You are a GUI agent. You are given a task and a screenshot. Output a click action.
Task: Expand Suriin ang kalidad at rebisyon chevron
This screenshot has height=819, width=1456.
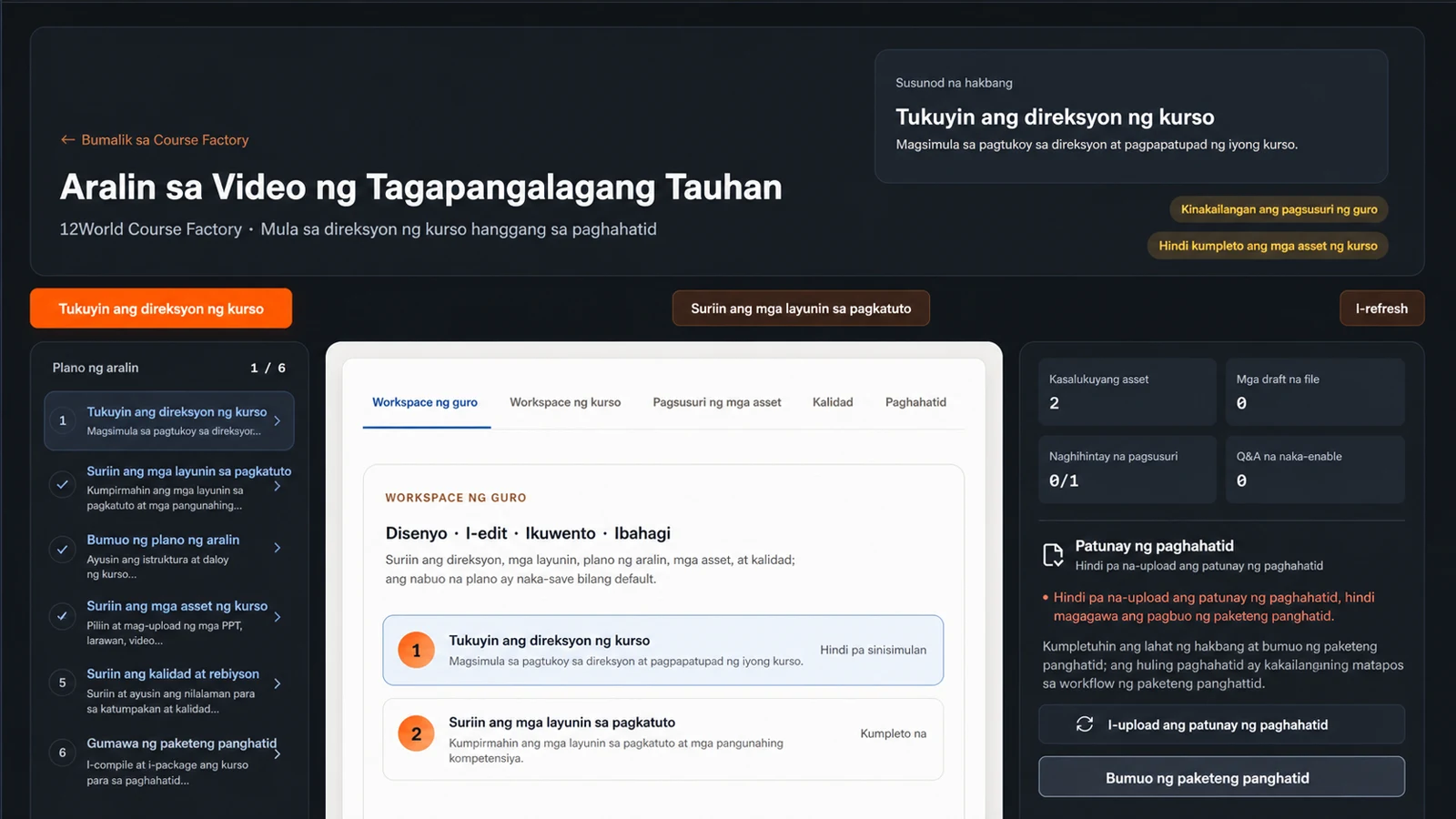pyautogui.click(x=278, y=683)
